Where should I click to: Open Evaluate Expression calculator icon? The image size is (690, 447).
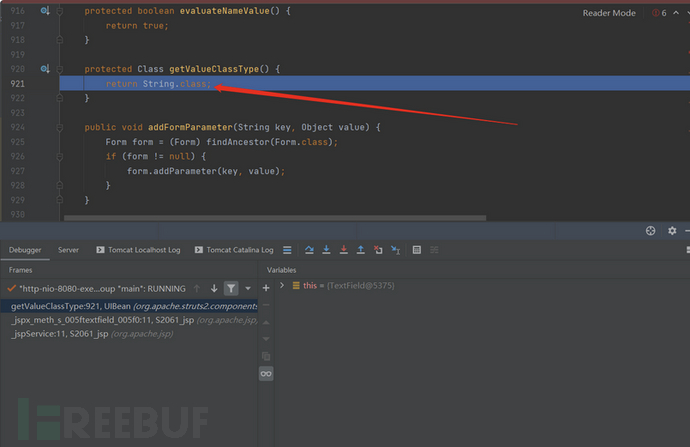[417, 250]
